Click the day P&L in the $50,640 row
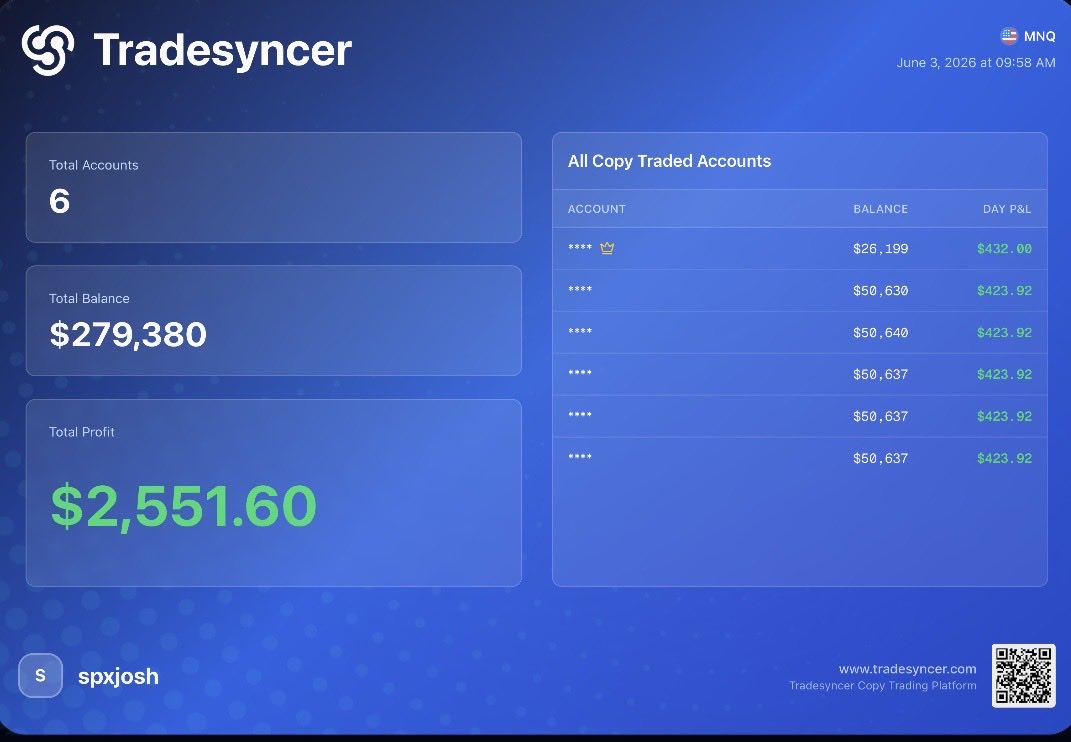 pyautogui.click(x=1004, y=333)
